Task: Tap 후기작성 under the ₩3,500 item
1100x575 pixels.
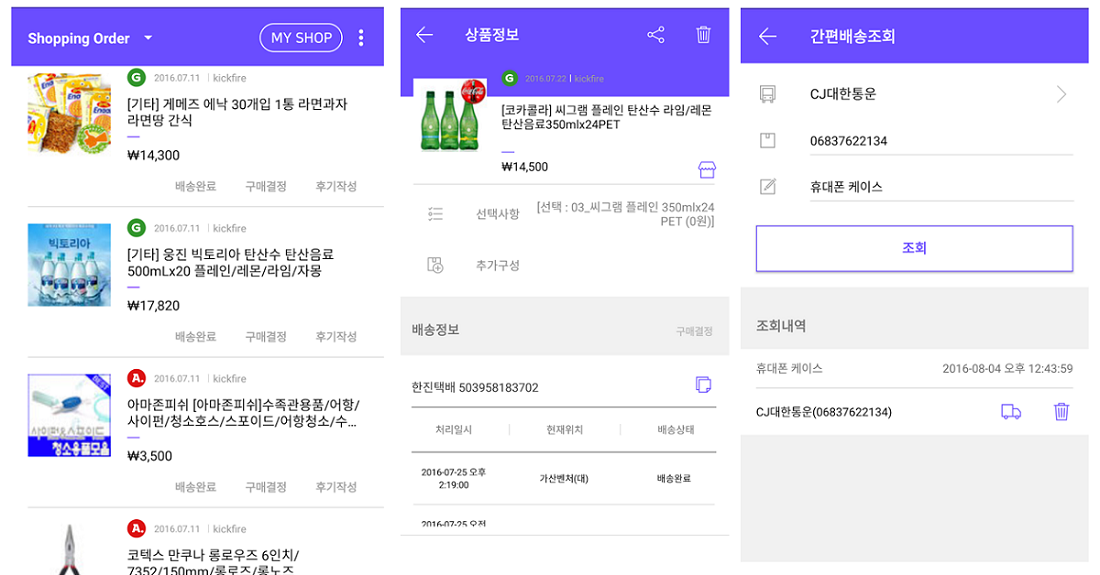Action: (336, 487)
